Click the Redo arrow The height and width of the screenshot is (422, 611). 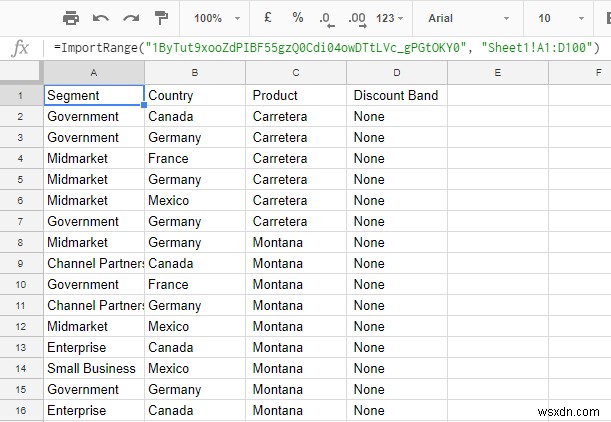[131, 18]
